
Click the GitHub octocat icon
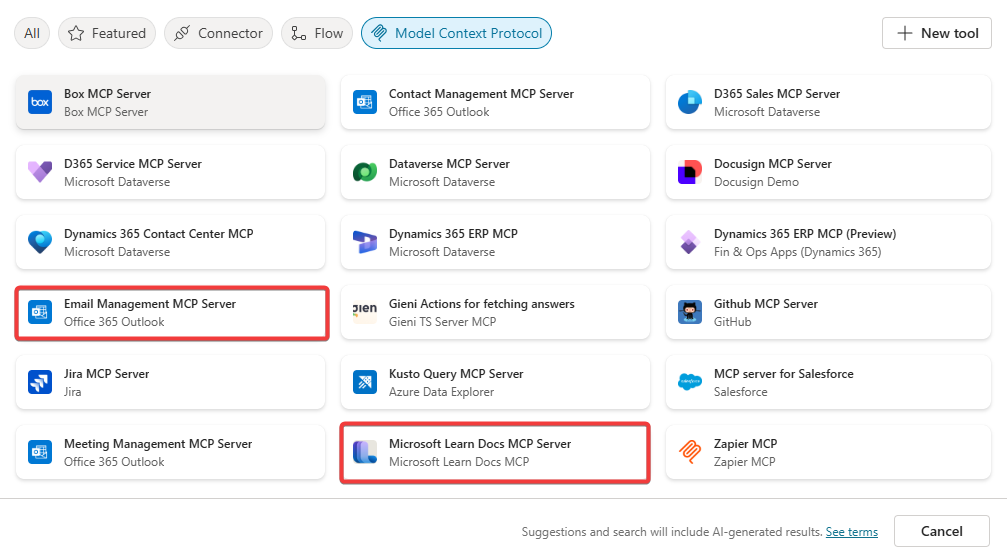690,312
